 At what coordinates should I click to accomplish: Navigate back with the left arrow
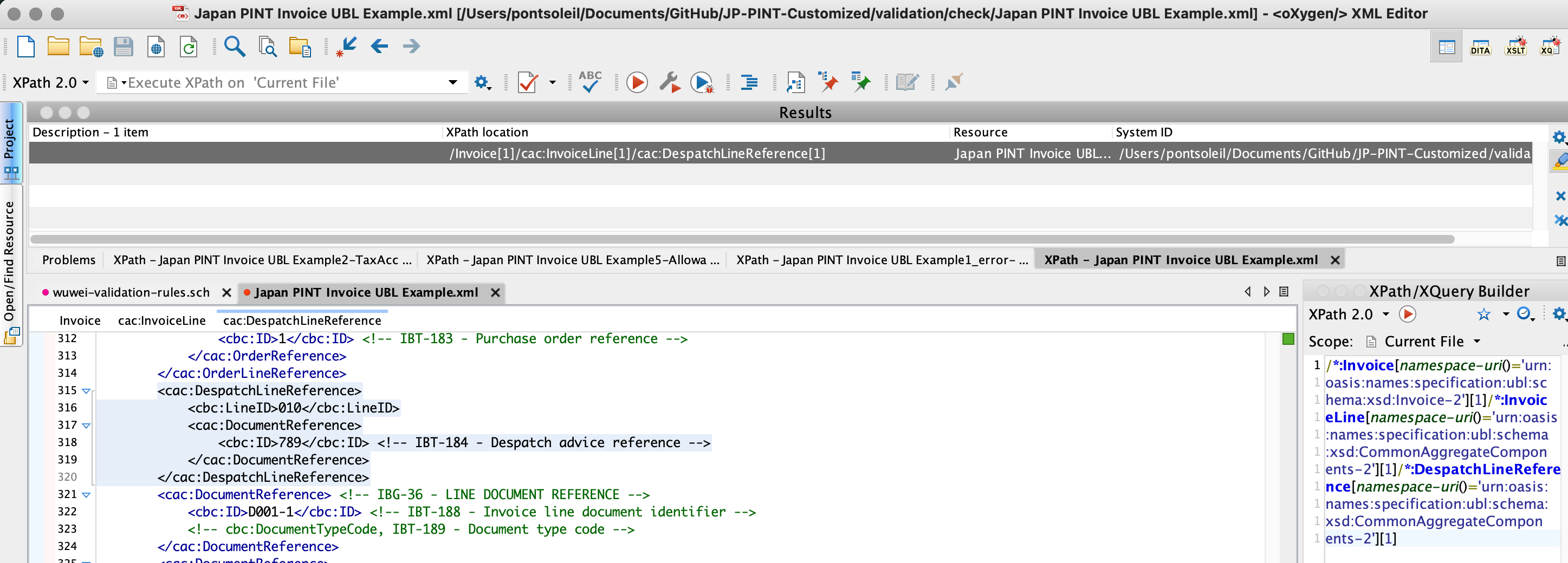click(379, 46)
